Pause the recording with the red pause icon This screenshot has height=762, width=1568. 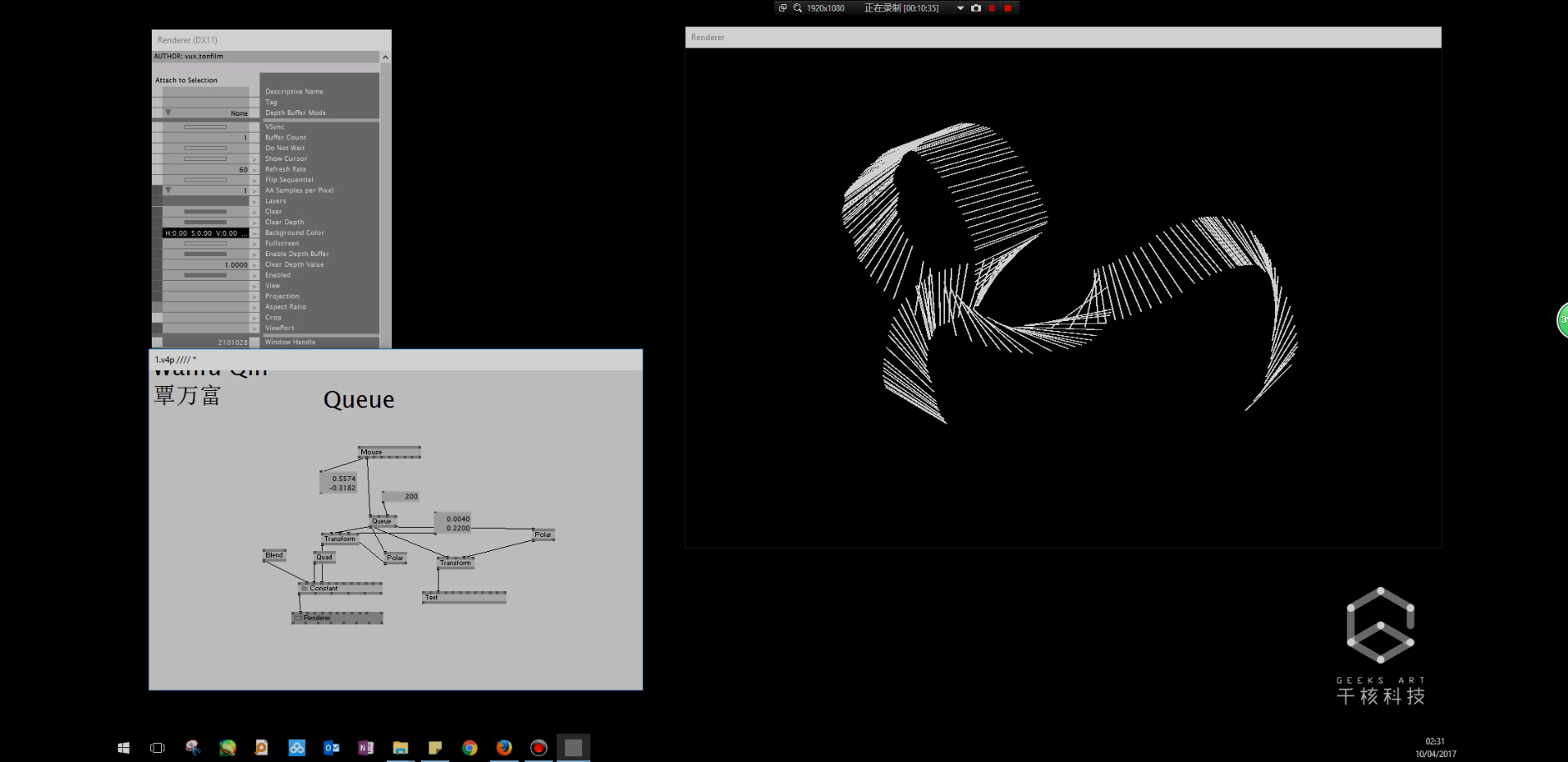click(992, 7)
